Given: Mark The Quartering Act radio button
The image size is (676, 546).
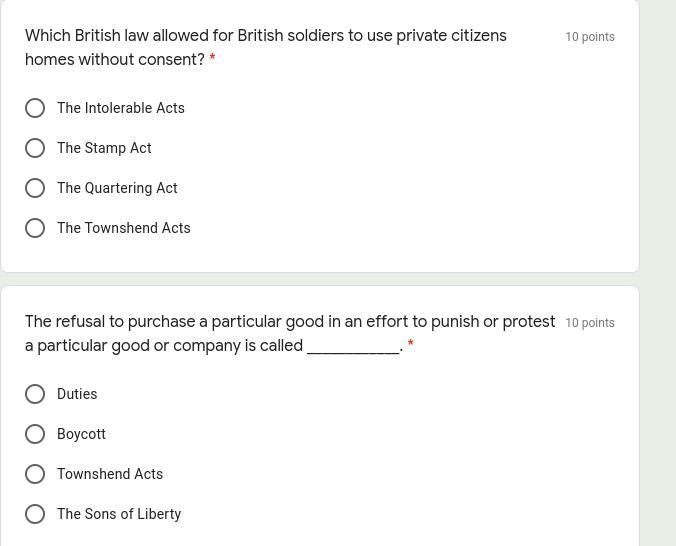Looking at the screenshot, I should (x=35, y=188).
